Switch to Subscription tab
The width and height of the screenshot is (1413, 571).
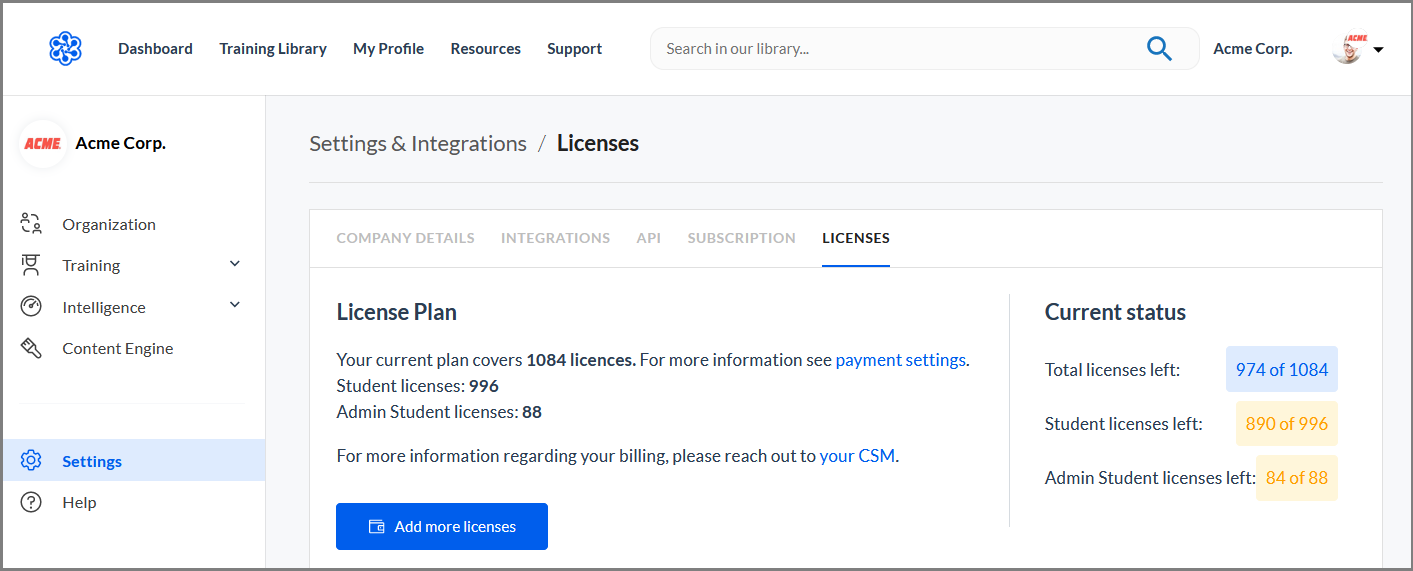[x=741, y=238]
